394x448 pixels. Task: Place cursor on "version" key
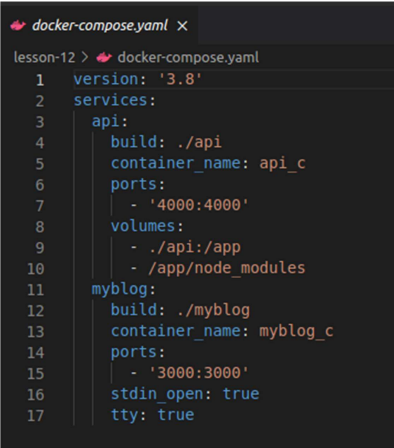click(x=106, y=79)
